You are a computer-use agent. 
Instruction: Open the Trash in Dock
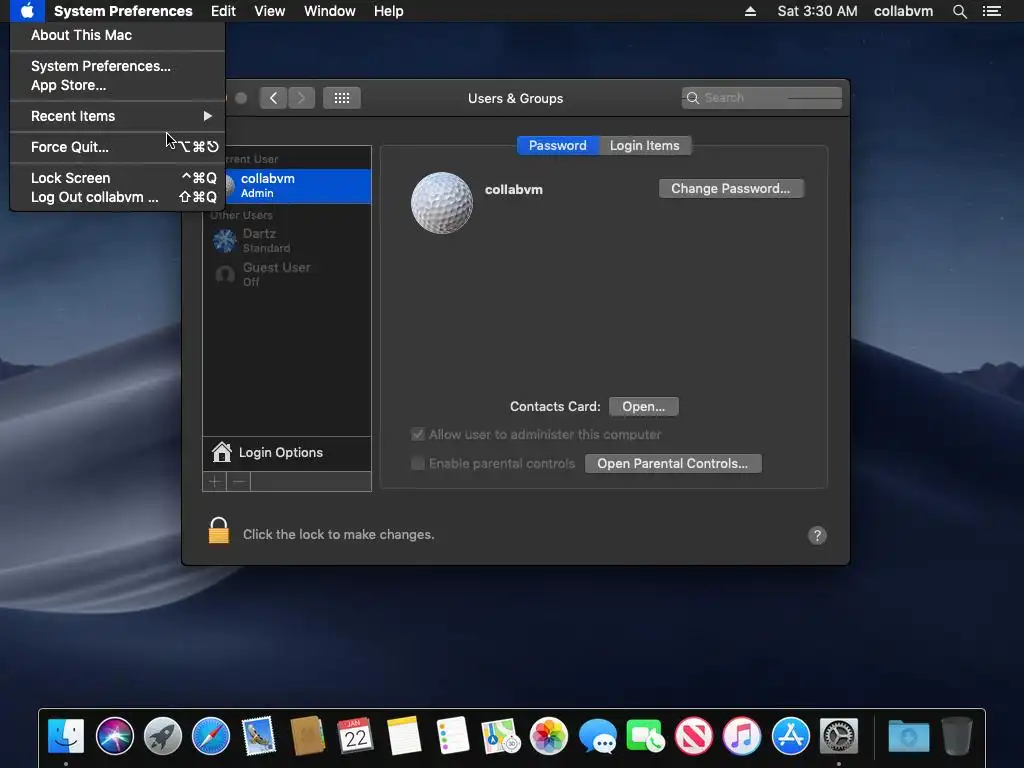click(957, 736)
